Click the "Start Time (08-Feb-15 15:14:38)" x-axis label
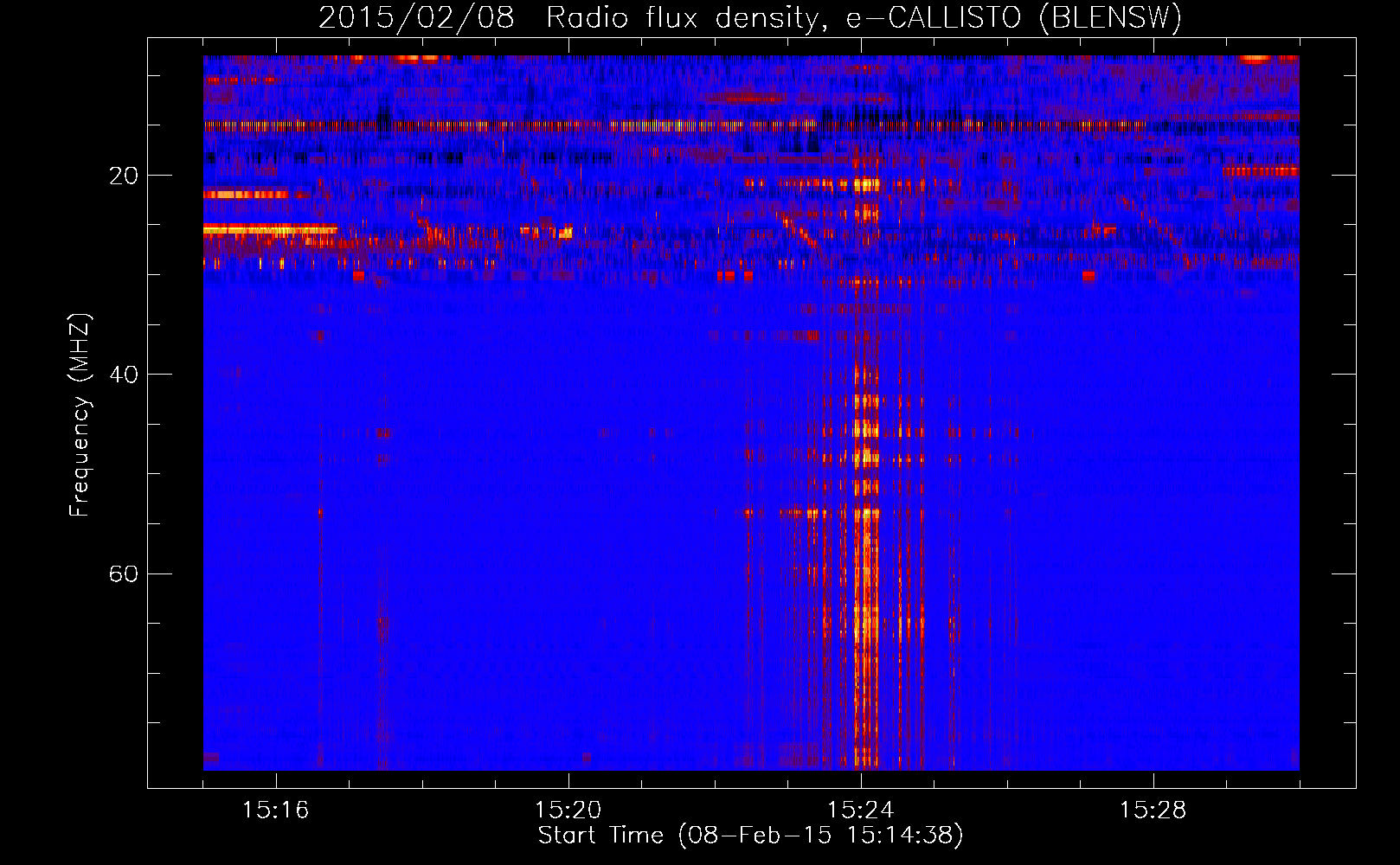This screenshot has height=865, width=1400. (x=750, y=836)
